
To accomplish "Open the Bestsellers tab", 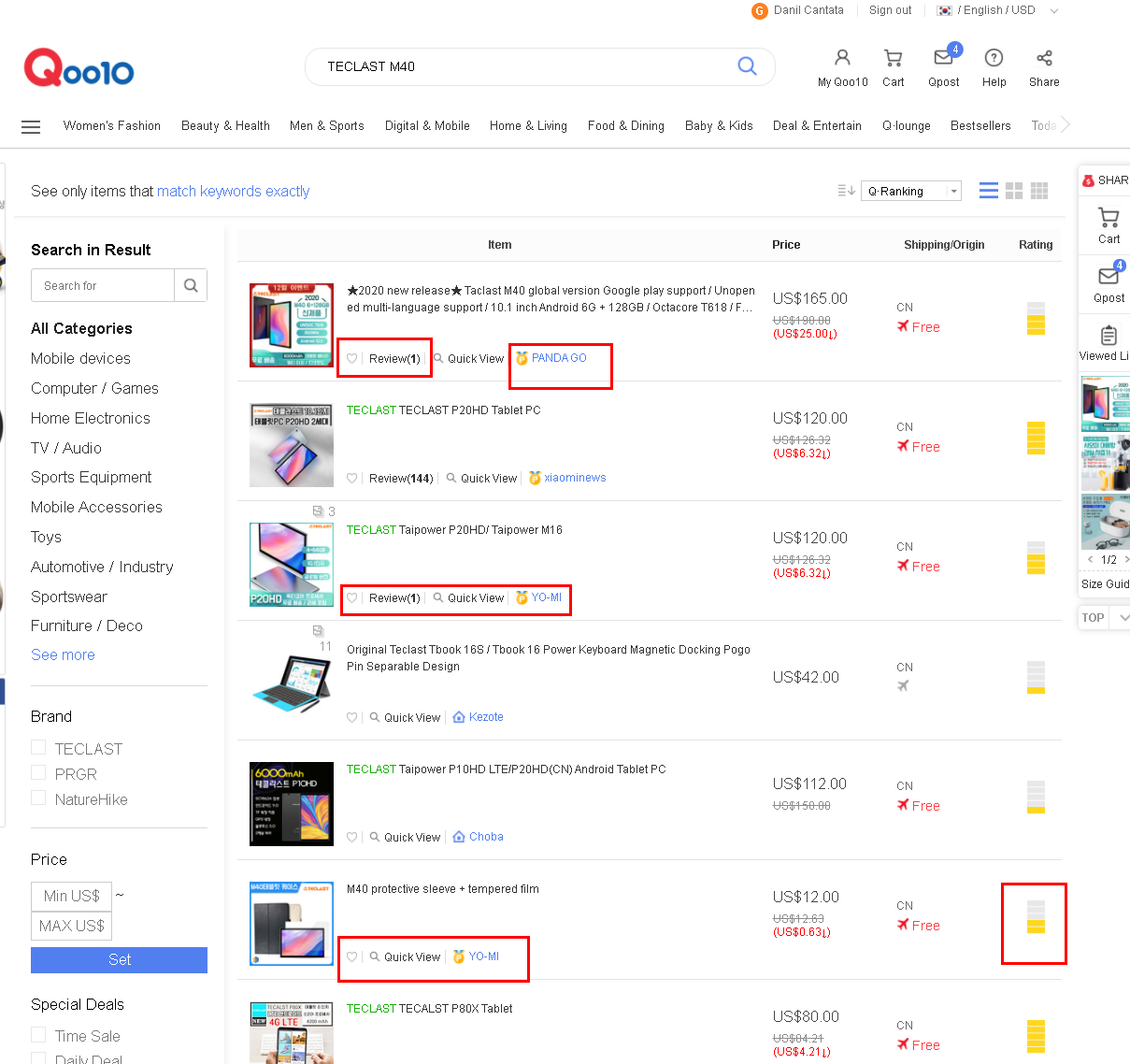I will coord(980,126).
